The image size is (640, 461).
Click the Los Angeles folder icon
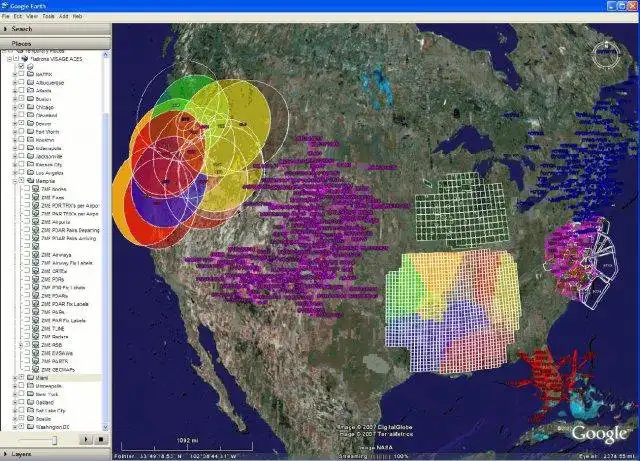[x=31, y=172]
